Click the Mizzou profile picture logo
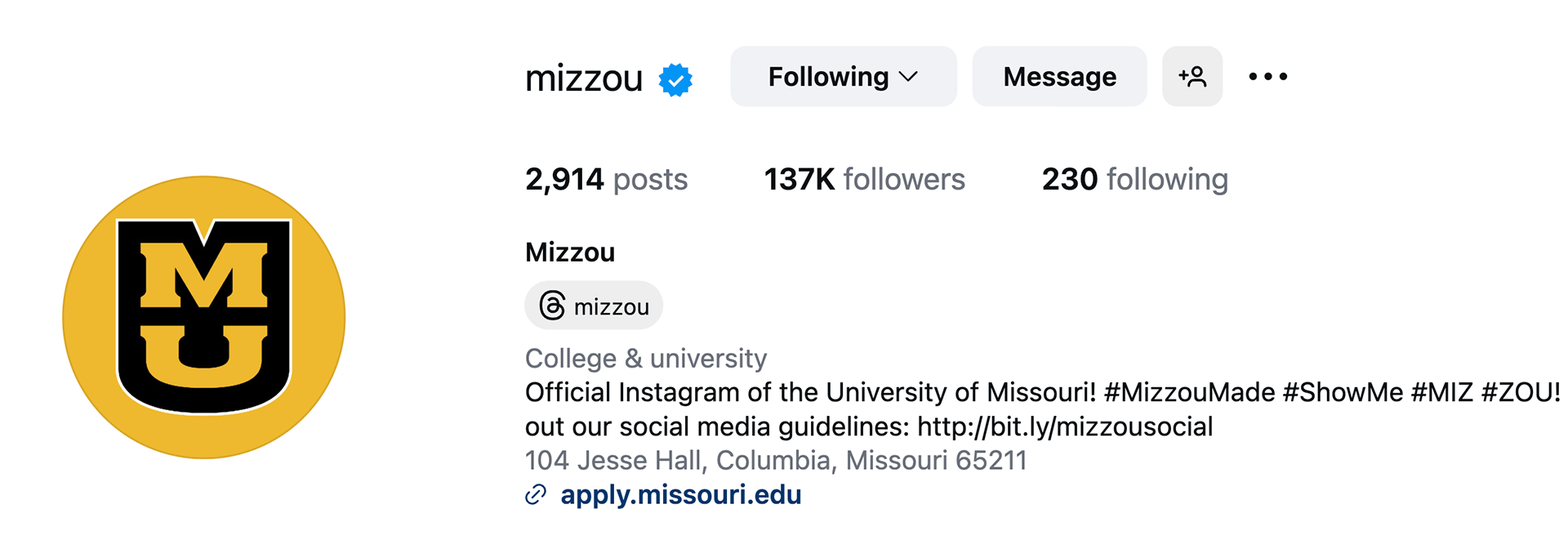 (x=204, y=317)
